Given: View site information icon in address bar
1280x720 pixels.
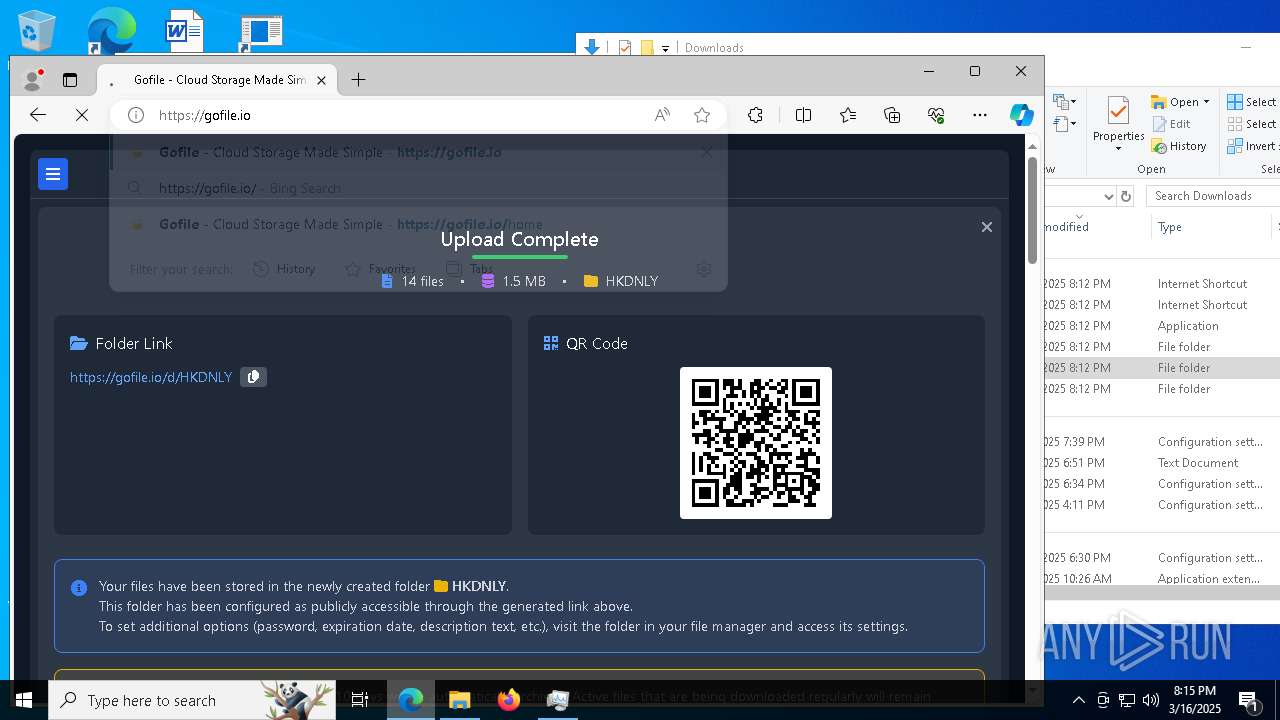Looking at the screenshot, I should tap(136, 115).
